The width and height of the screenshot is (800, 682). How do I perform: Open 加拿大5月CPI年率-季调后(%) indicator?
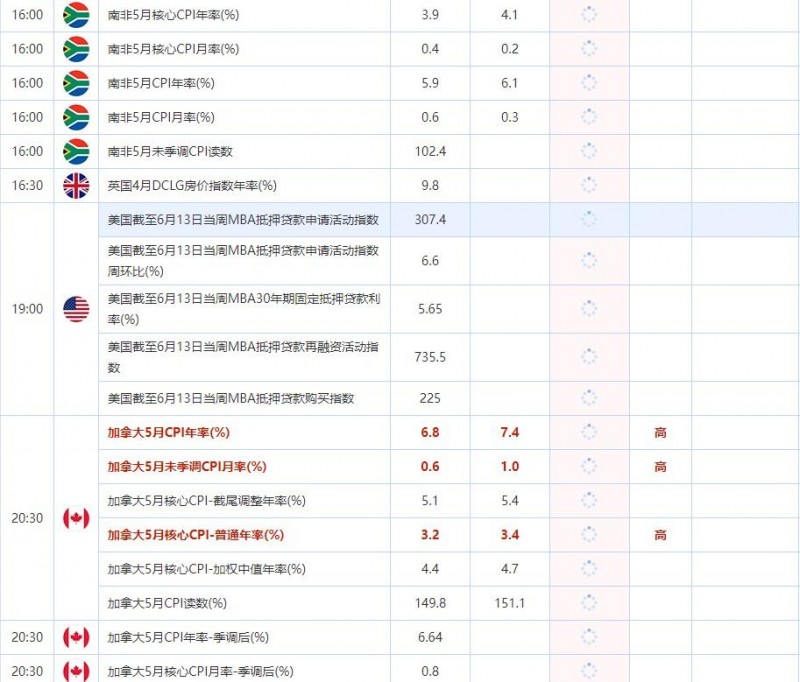click(x=188, y=638)
